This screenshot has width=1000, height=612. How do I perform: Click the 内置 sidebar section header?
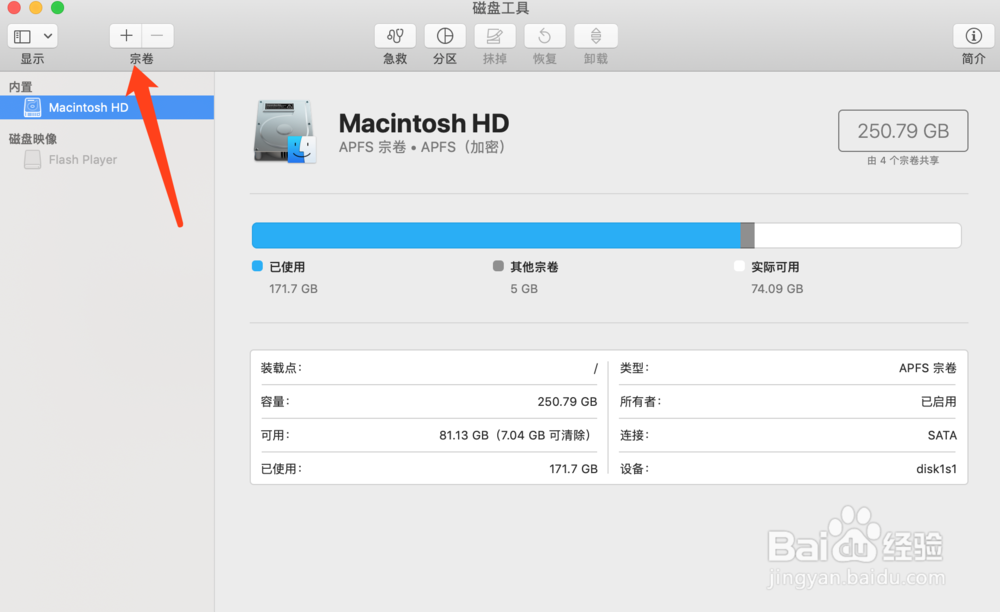(x=20, y=87)
